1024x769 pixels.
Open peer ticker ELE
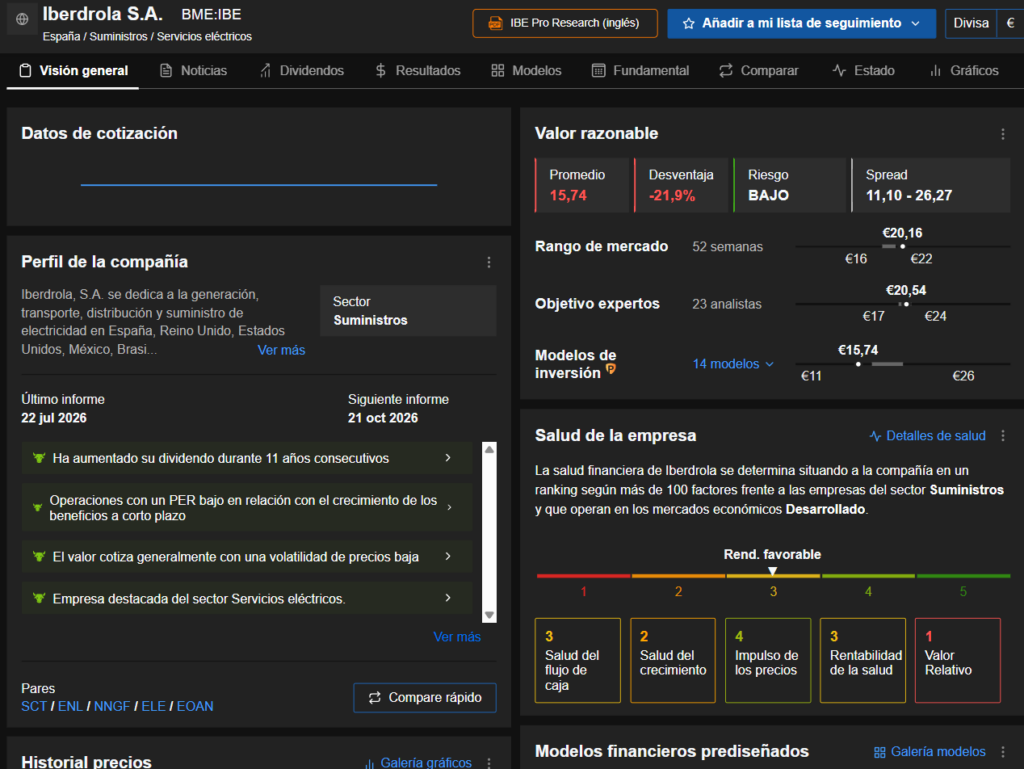click(153, 706)
